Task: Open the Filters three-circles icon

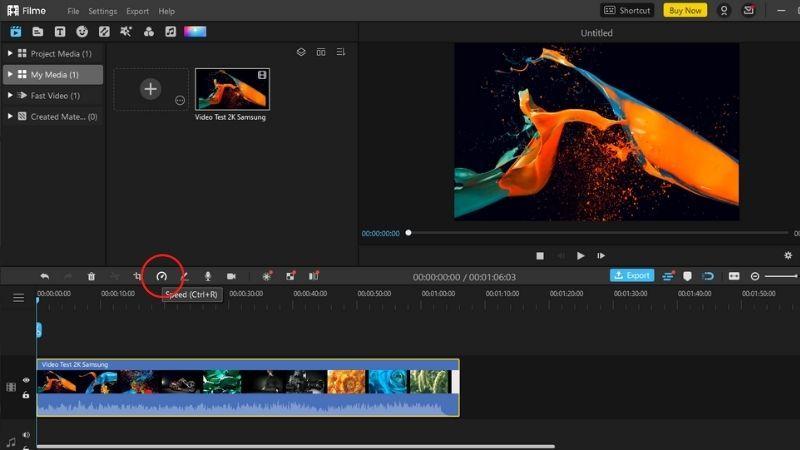Action: click(148, 32)
